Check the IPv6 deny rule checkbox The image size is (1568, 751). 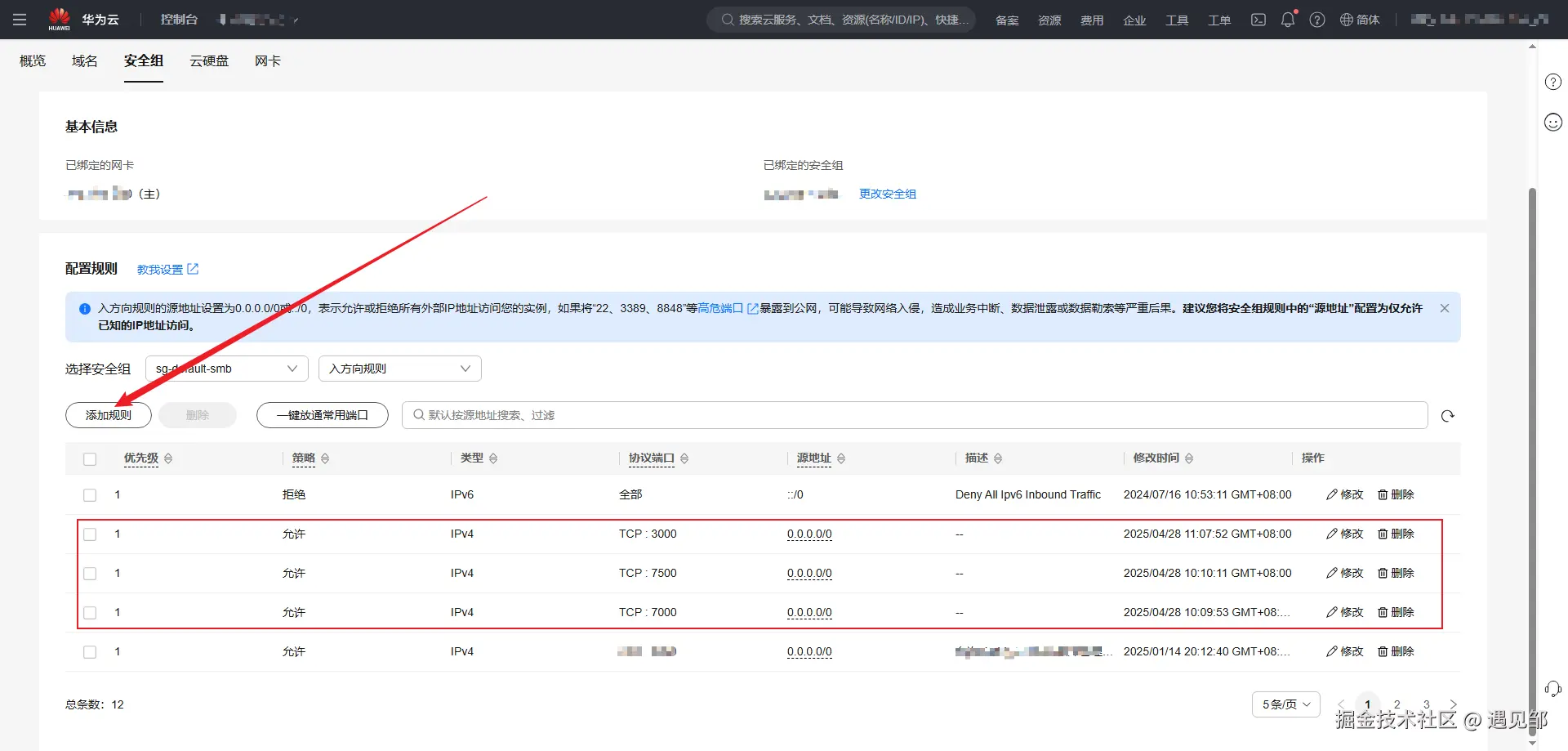coord(90,495)
